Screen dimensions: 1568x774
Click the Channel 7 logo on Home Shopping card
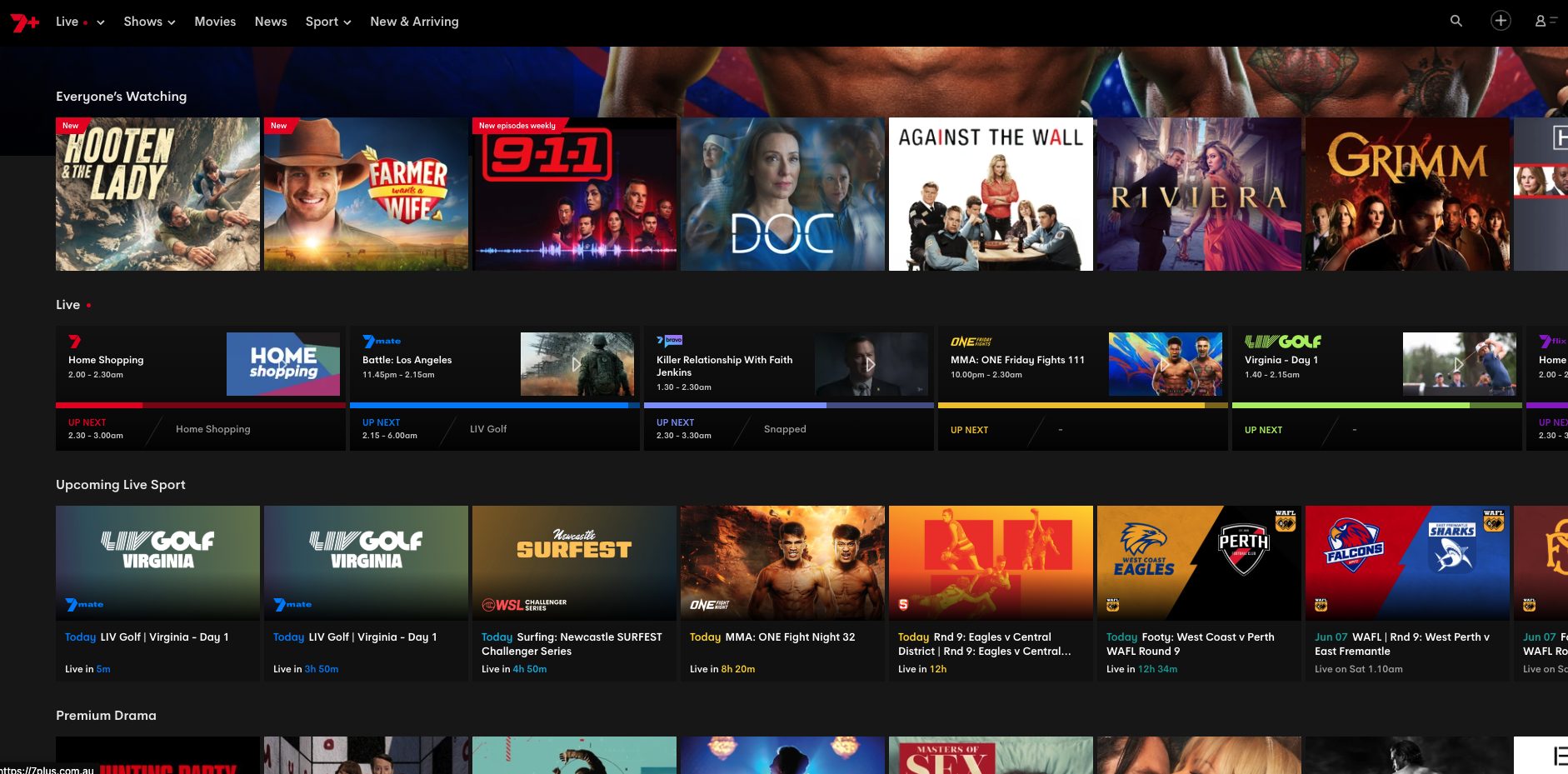75,342
